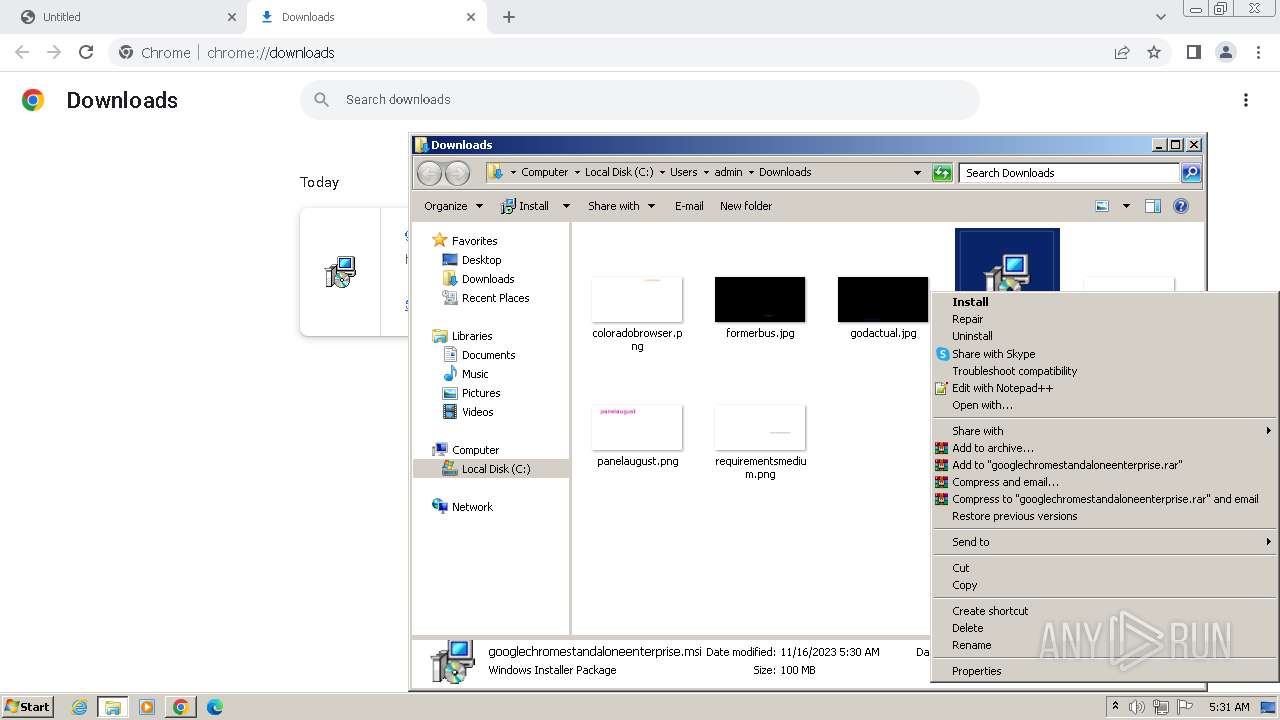Refresh the Explorer folder view
This screenshot has height=720, width=1280.
click(x=942, y=173)
